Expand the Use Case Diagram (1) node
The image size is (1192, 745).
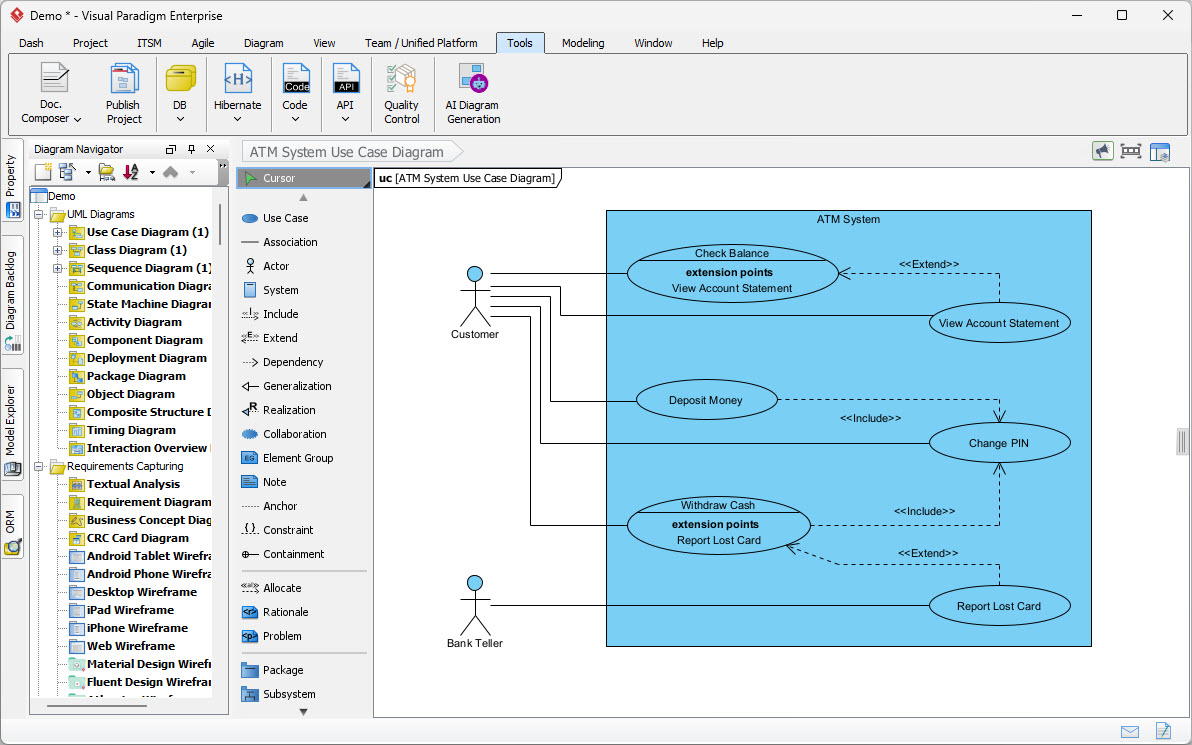tap(58, 232)
